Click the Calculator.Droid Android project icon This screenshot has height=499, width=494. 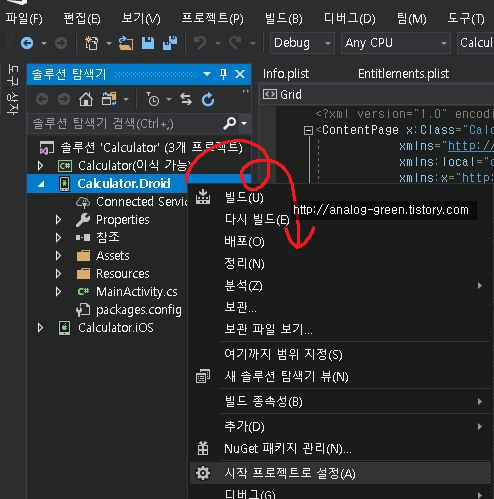coord(64,184)
